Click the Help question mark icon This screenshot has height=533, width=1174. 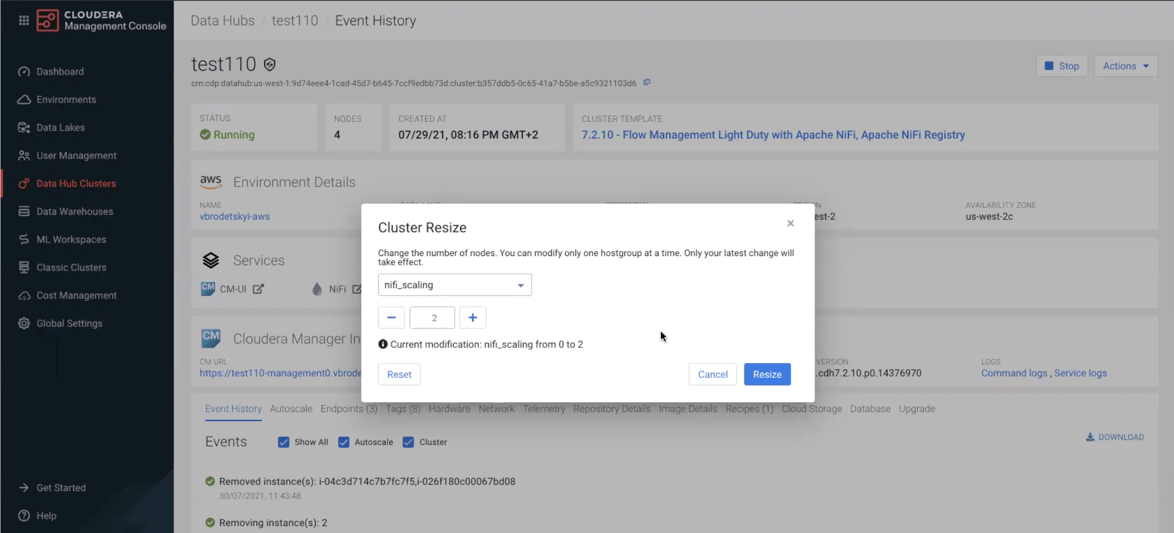click(x=24, y=516)
